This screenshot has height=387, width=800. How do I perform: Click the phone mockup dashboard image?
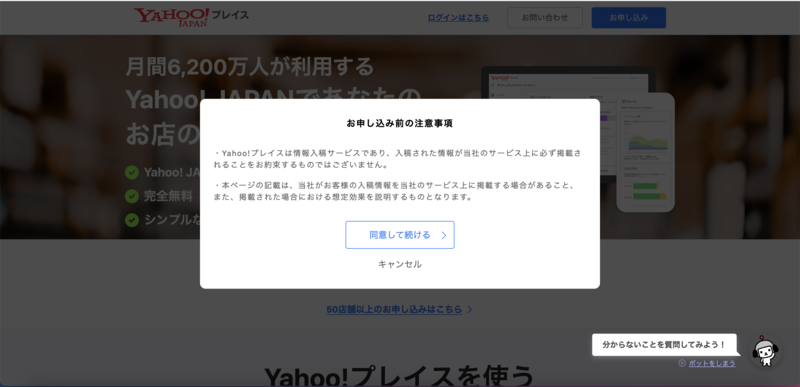coord(645,152)
